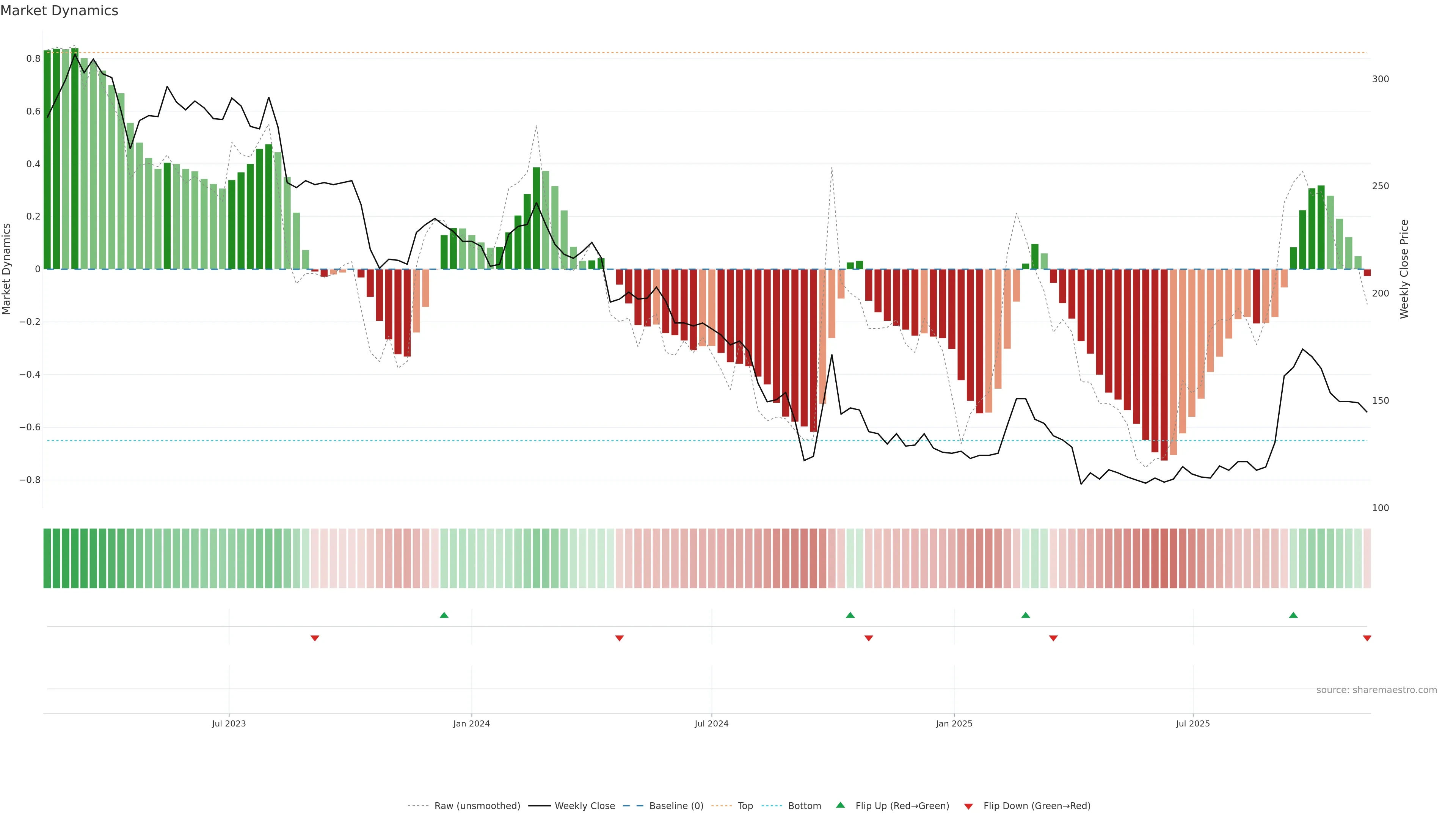Viewport: 1456px width, 819px height.
Task: Click the first green Flip Up triangle marker
Action: (x=444, y=615)
